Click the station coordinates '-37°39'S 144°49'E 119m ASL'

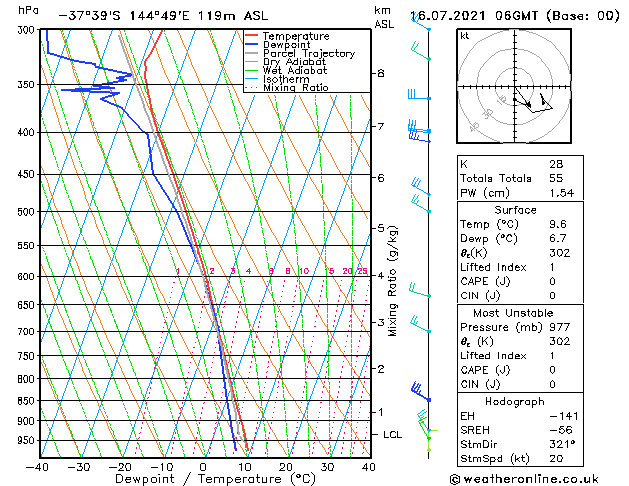tap(163, 16)
